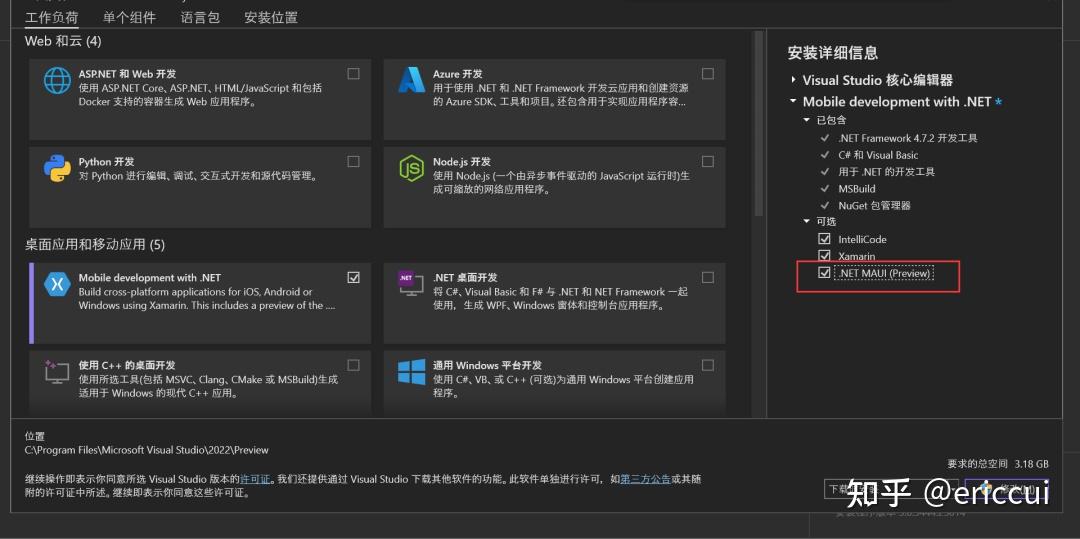Image resolution: width=1080 pixels, height=539 pixels.
Task: Expand the Visual Studio 核心编辑器 node
Action: pos(793,80)
